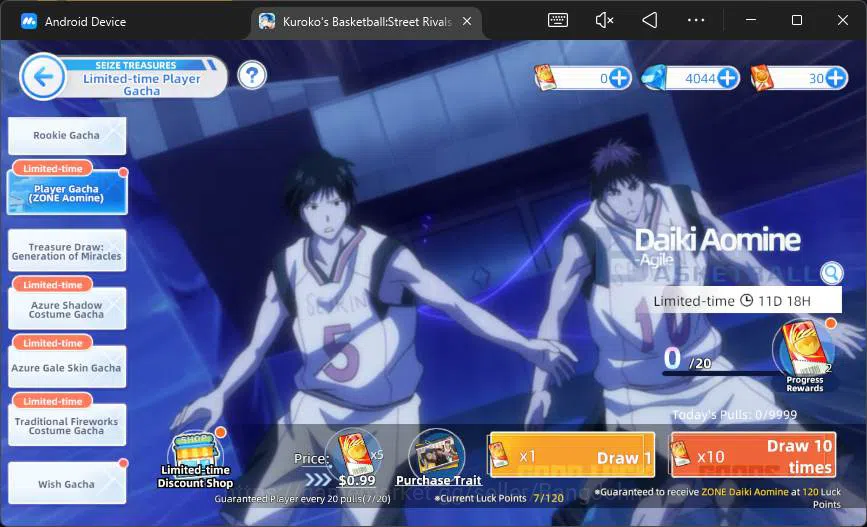Toggle the muted speaker icon
The width and height of the screenshot is (867, 527).
(604, 20)
